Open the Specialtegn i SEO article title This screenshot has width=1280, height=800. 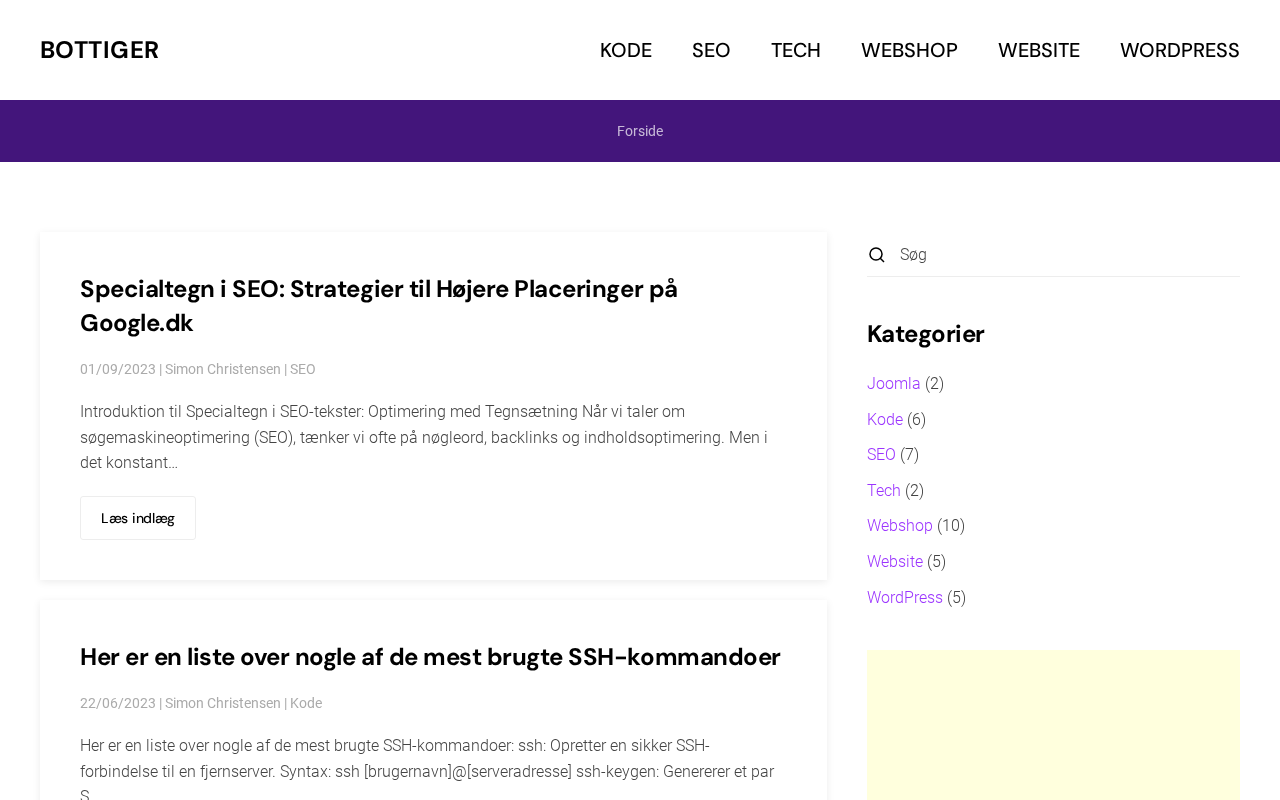(379, 306)
